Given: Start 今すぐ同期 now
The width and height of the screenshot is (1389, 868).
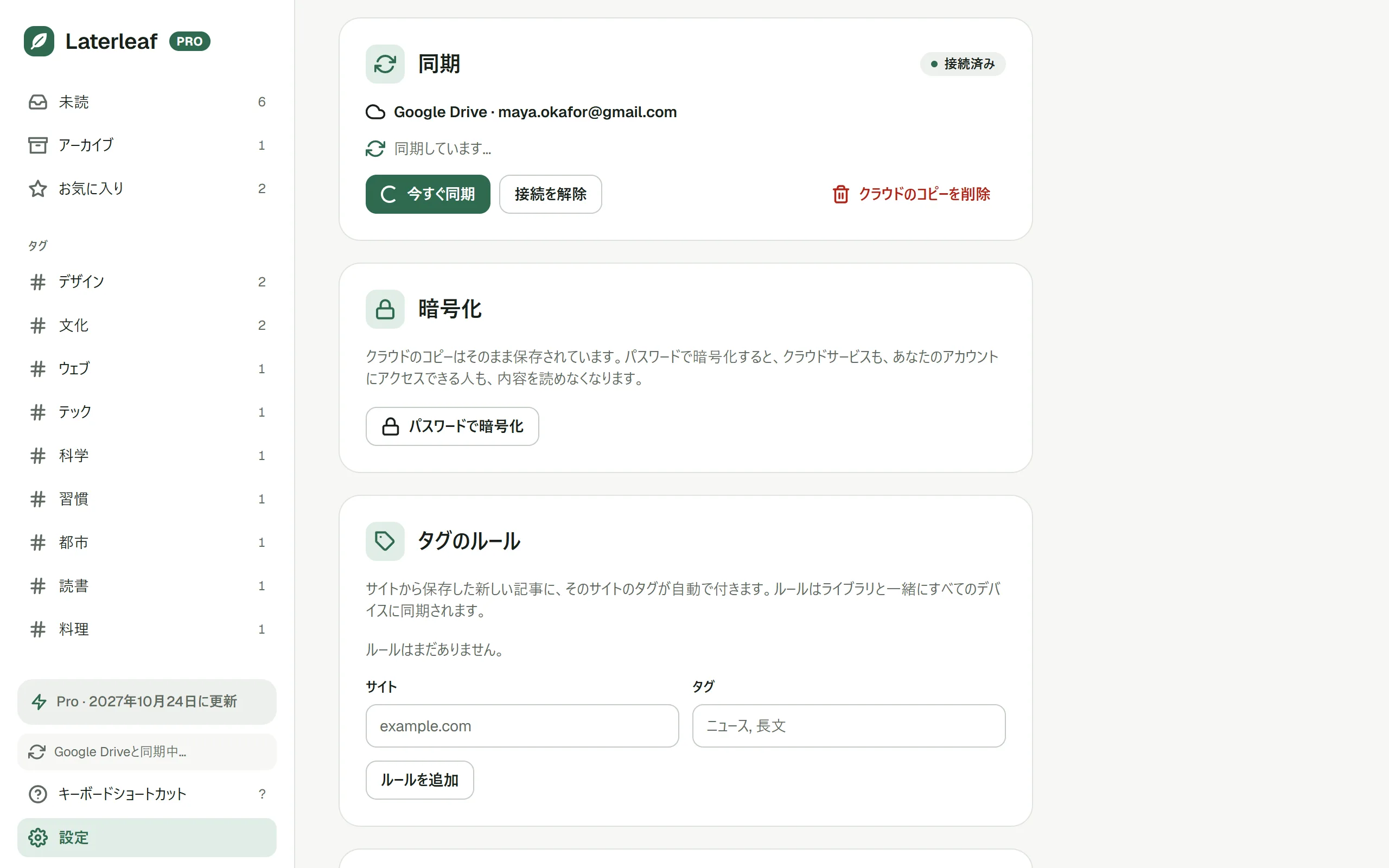Looking at the screenshot, I should click(428, 194).
